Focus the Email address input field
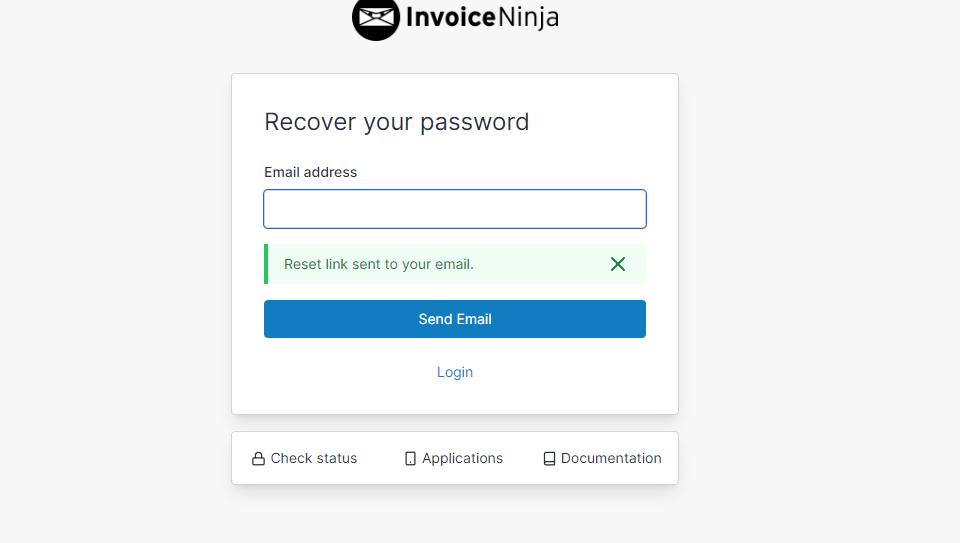 tap(454, 209)
